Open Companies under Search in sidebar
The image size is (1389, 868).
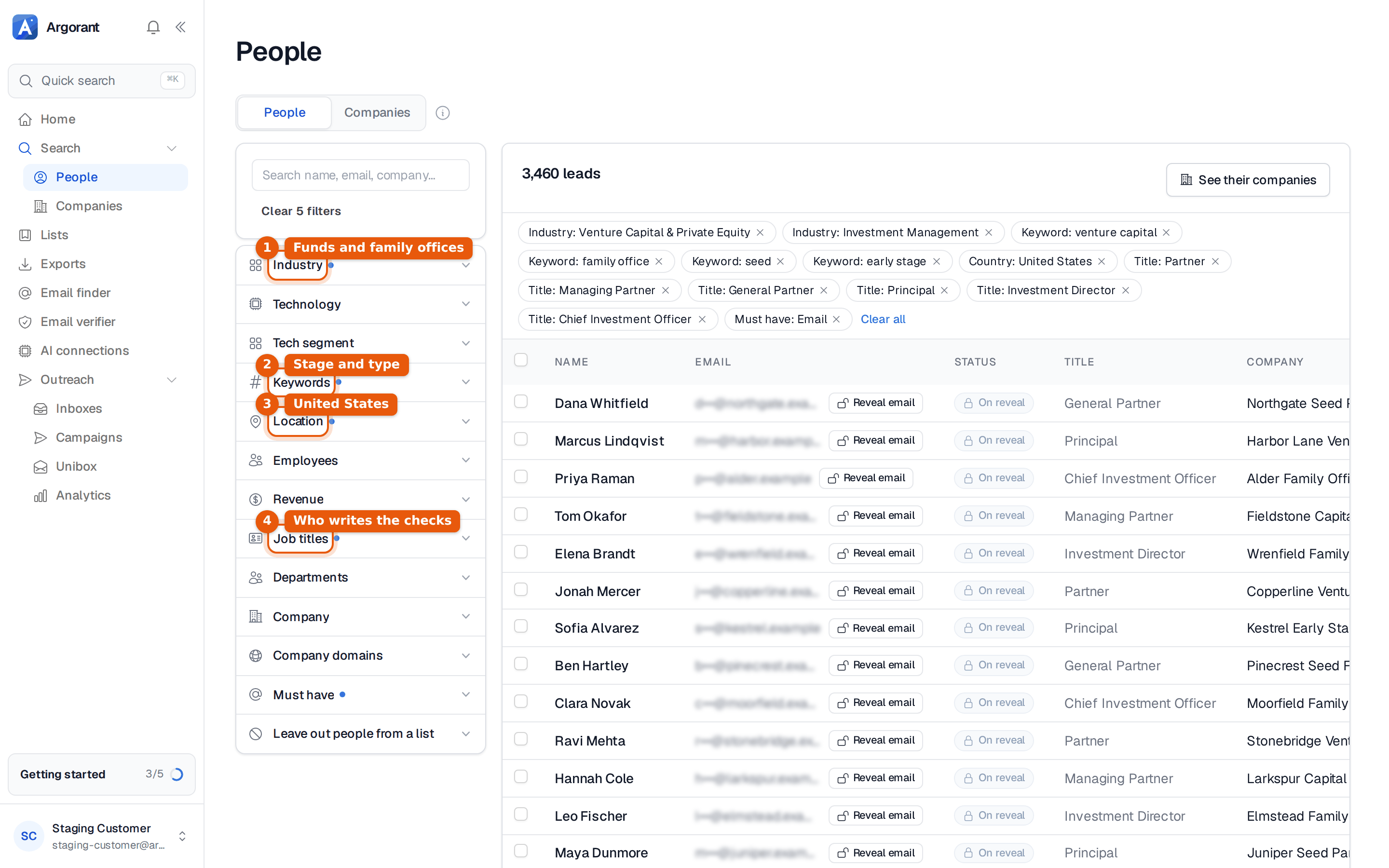point(106,206)
